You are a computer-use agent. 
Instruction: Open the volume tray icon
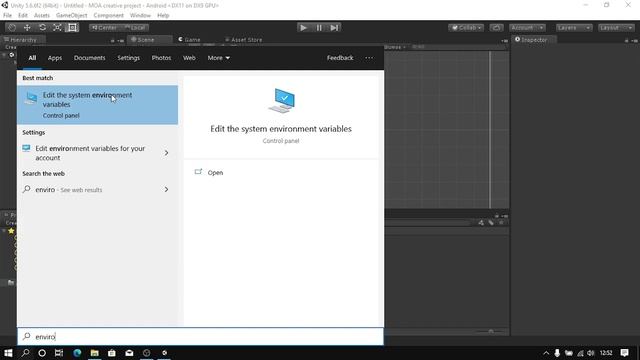[x=591, y=353]
